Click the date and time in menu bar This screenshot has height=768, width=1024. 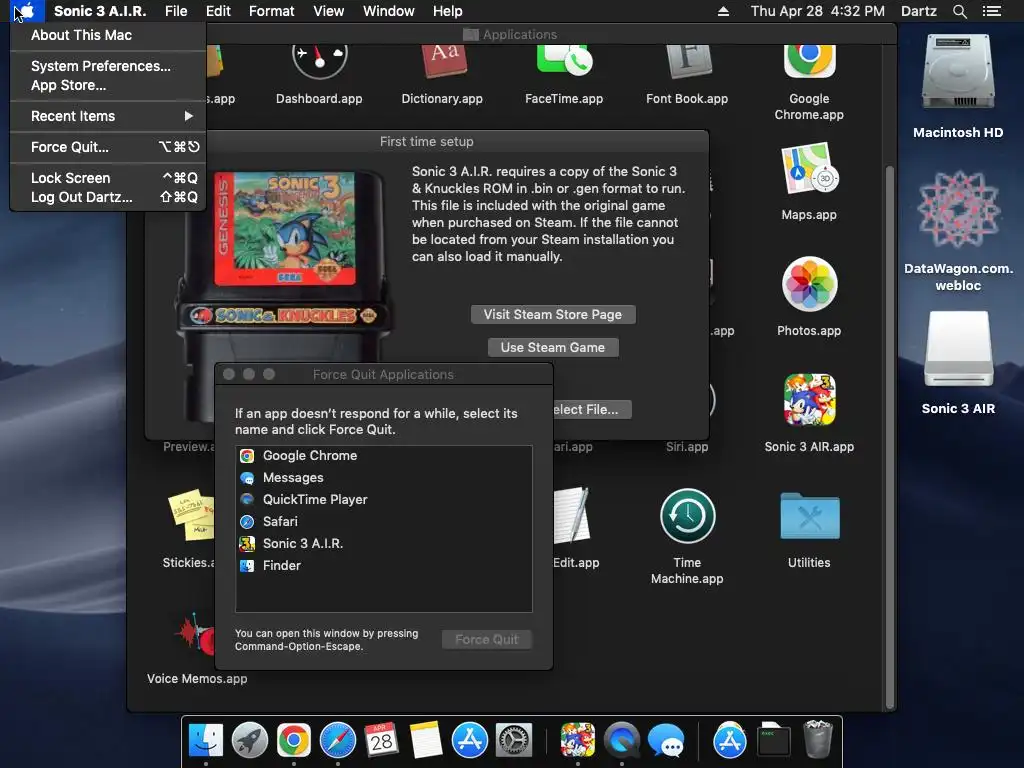point(818,11)
